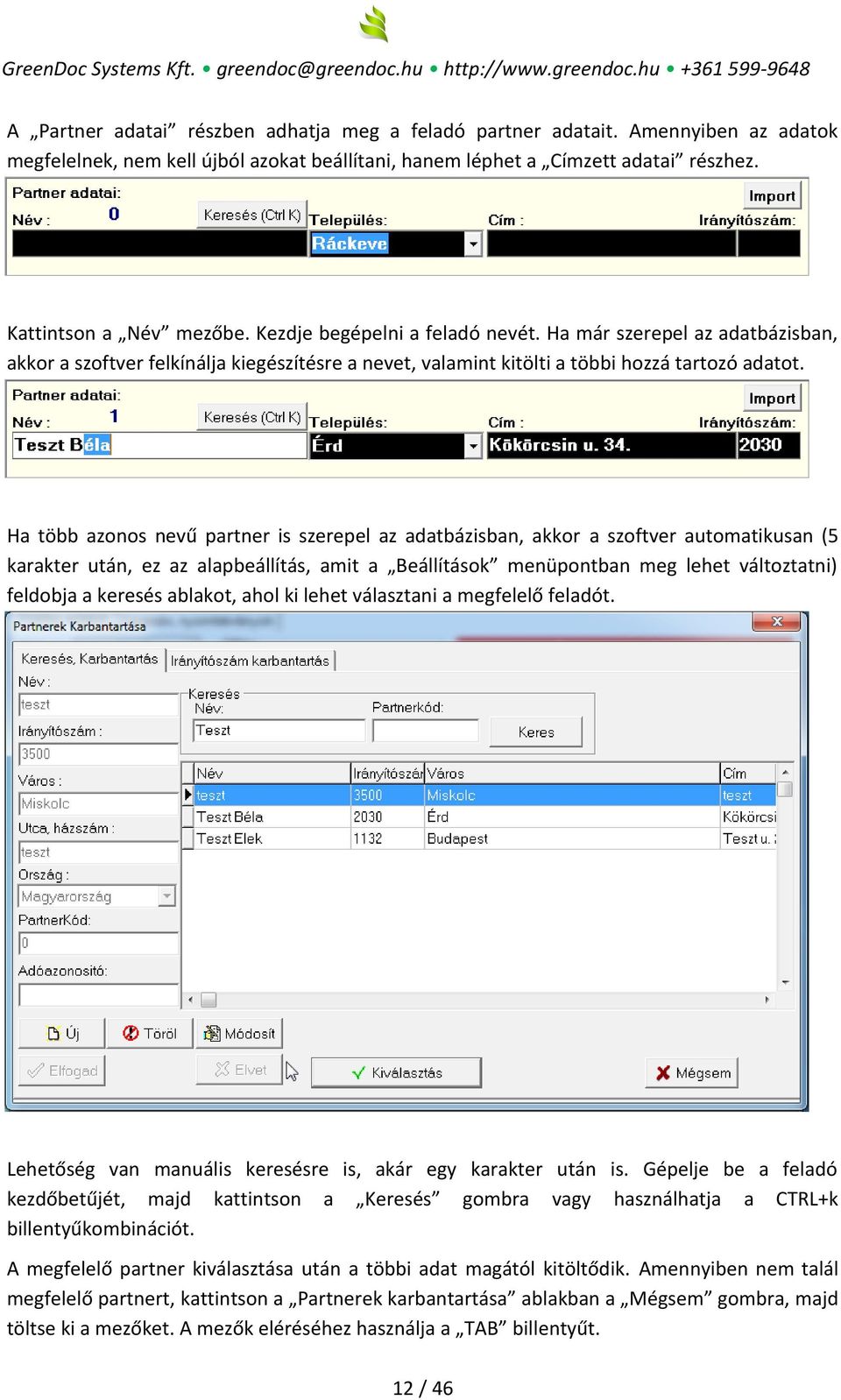The width and height of the screenshot is (841, 1400).
Task: Click the empty Partnerkód search field
Action: click(426, 731)
